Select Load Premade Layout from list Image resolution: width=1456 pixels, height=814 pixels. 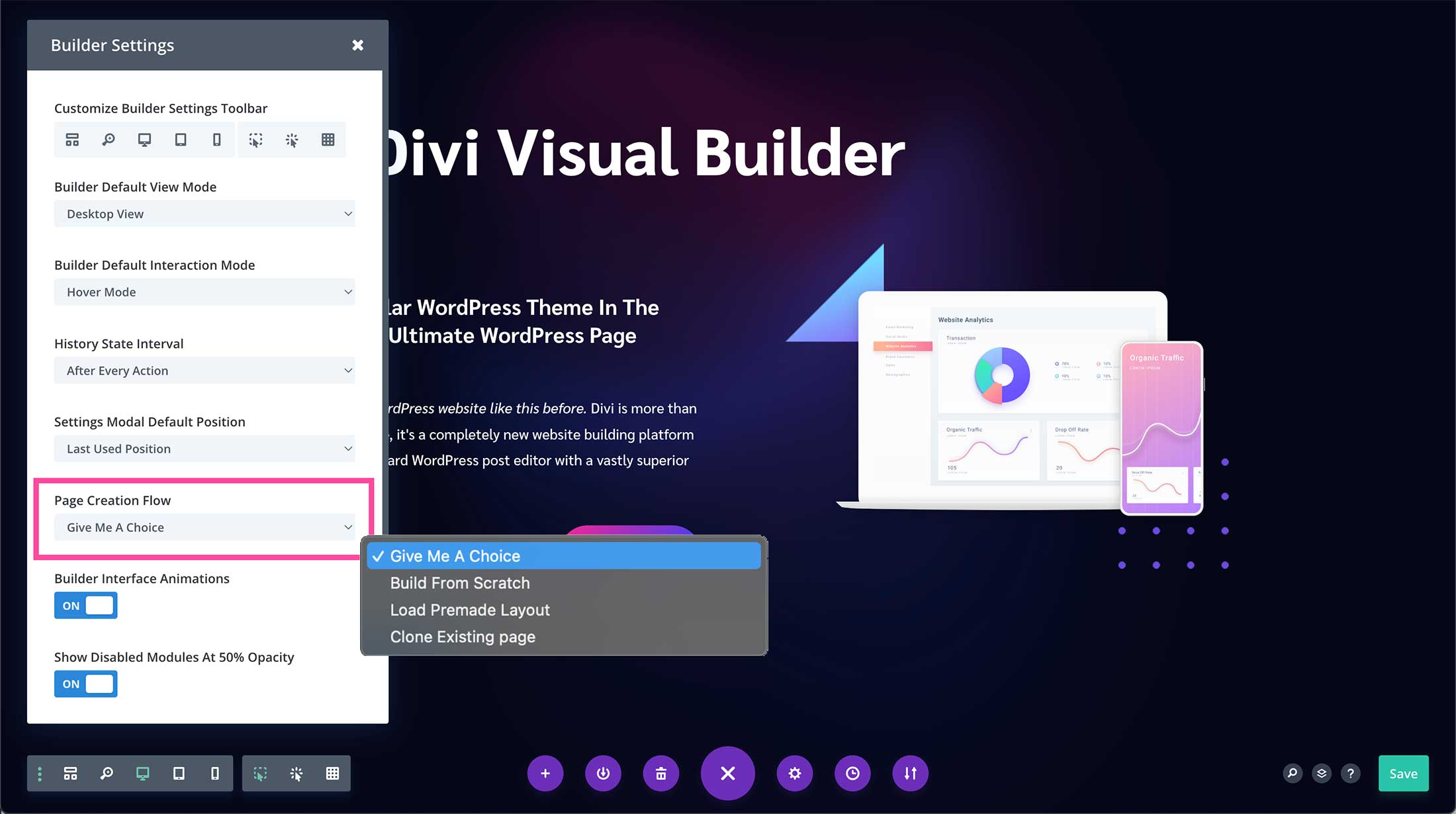tap(470, 610)
